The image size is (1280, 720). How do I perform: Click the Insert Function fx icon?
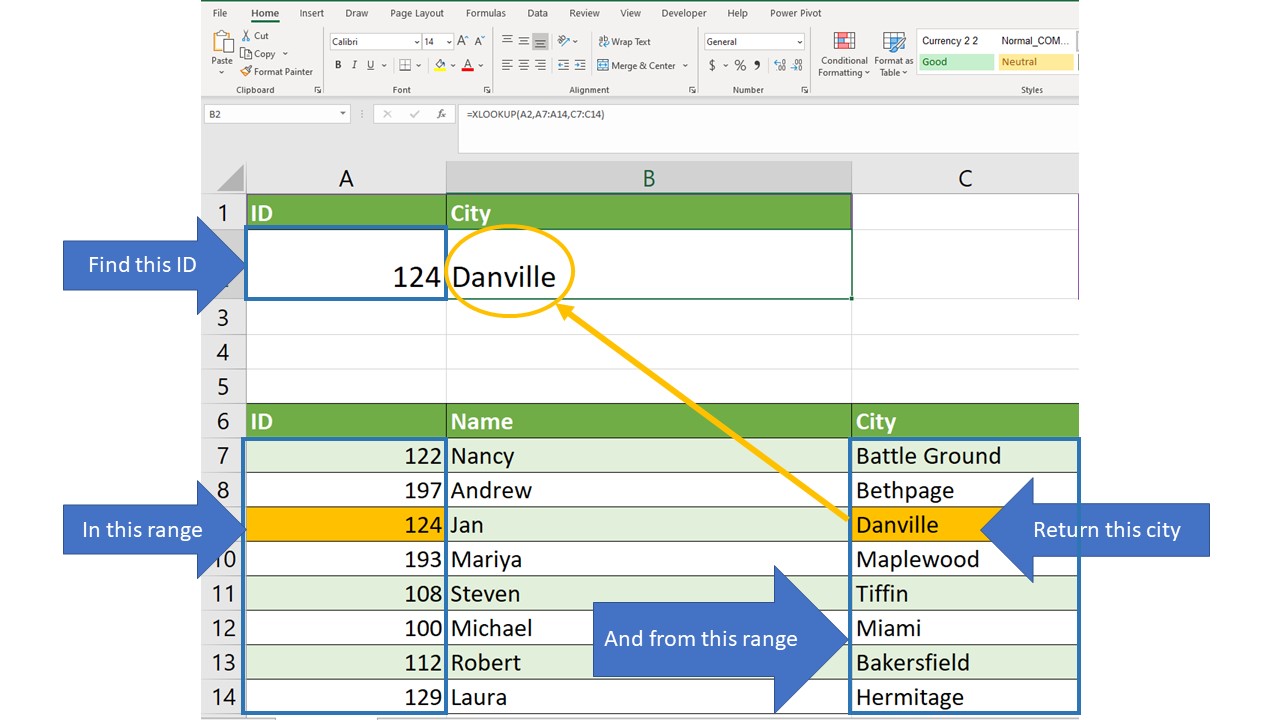point(441,114)
